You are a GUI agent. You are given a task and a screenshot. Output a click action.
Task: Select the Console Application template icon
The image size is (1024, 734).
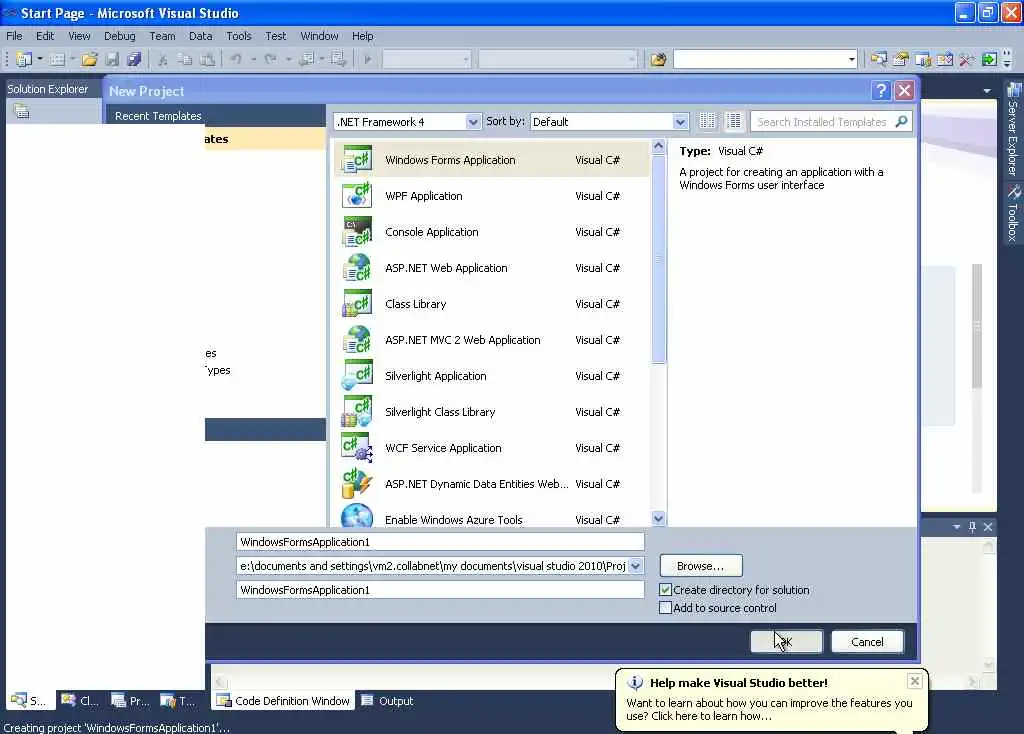tap(357, 231)
